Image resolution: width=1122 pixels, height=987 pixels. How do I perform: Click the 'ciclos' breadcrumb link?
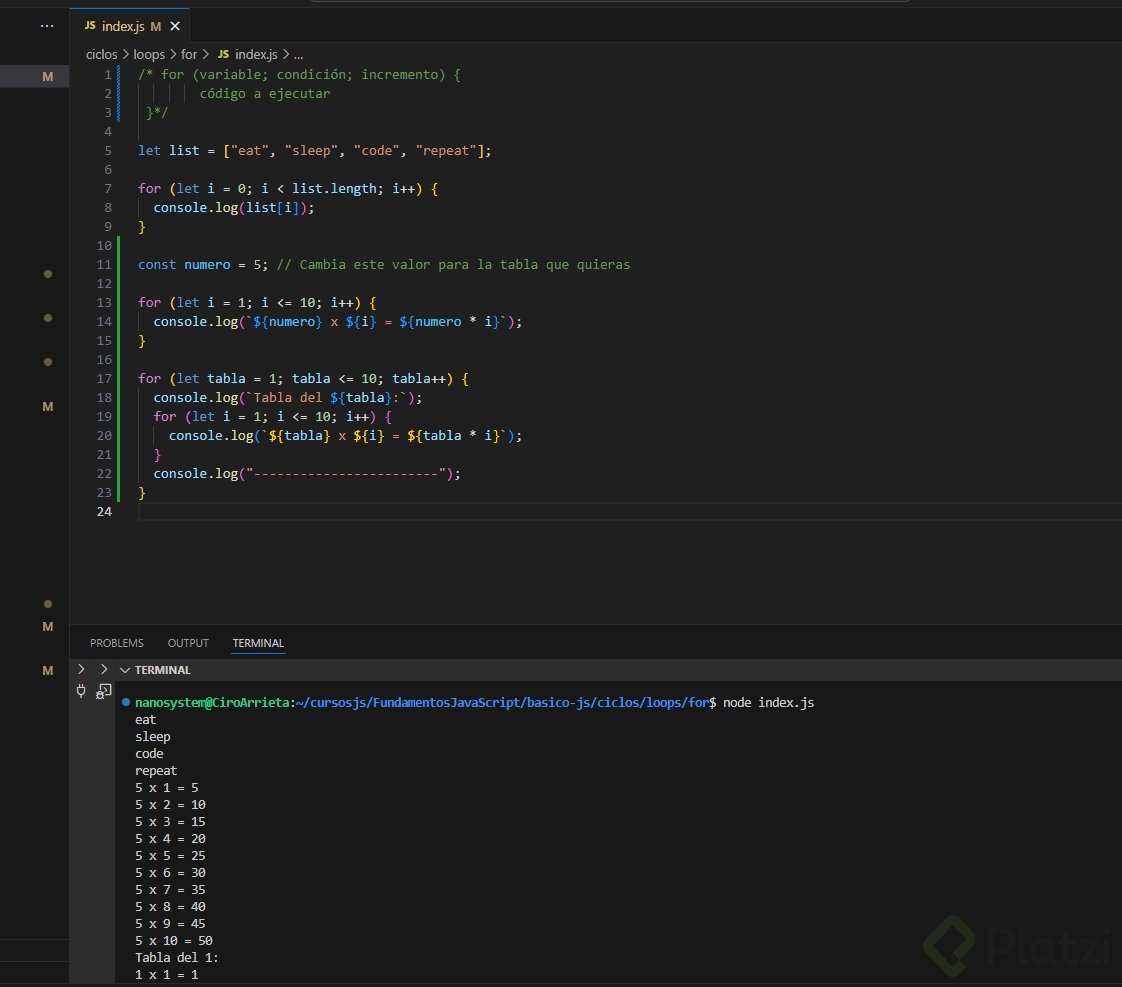click(102, 54)
